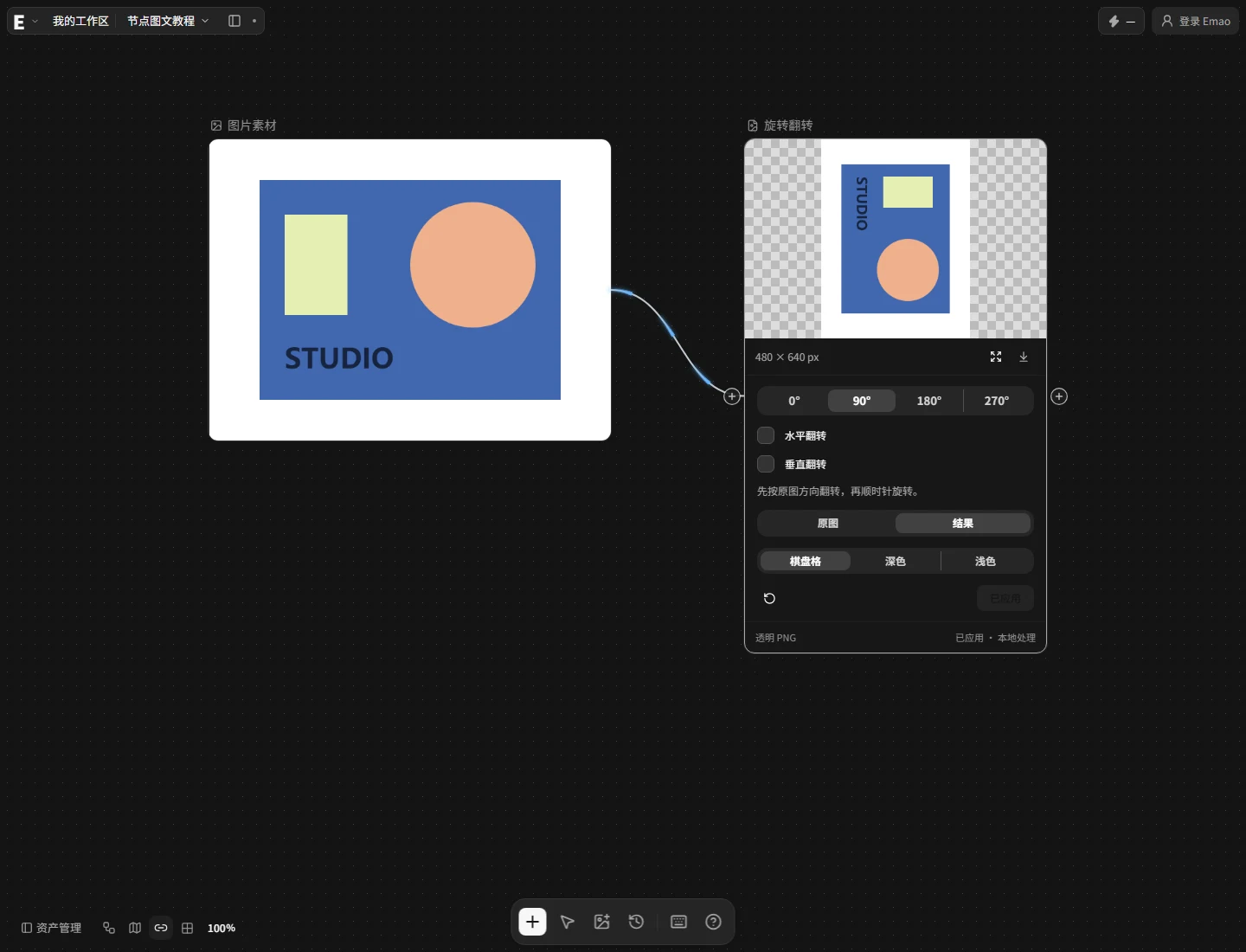
Task: Select 浅色 background option
Action: tap(986, 561)
